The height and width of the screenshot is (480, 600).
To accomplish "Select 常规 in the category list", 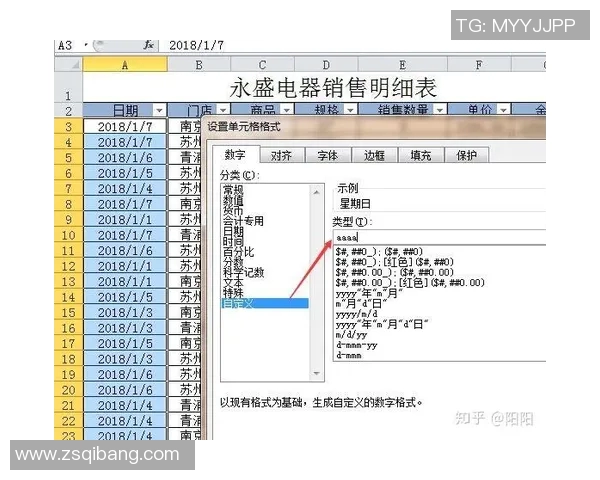I will point(233,190).
